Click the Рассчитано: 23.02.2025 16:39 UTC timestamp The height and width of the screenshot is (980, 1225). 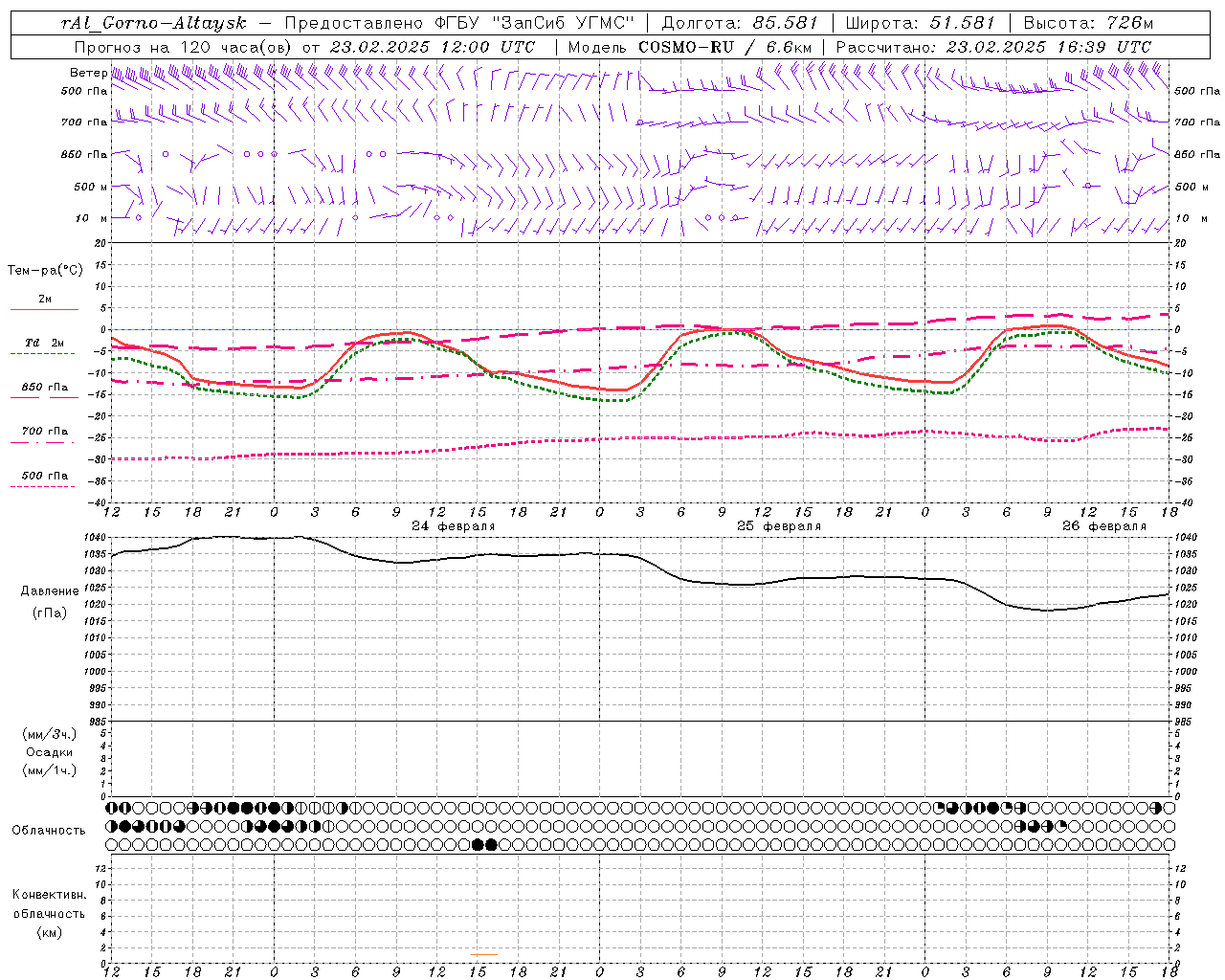993,47
